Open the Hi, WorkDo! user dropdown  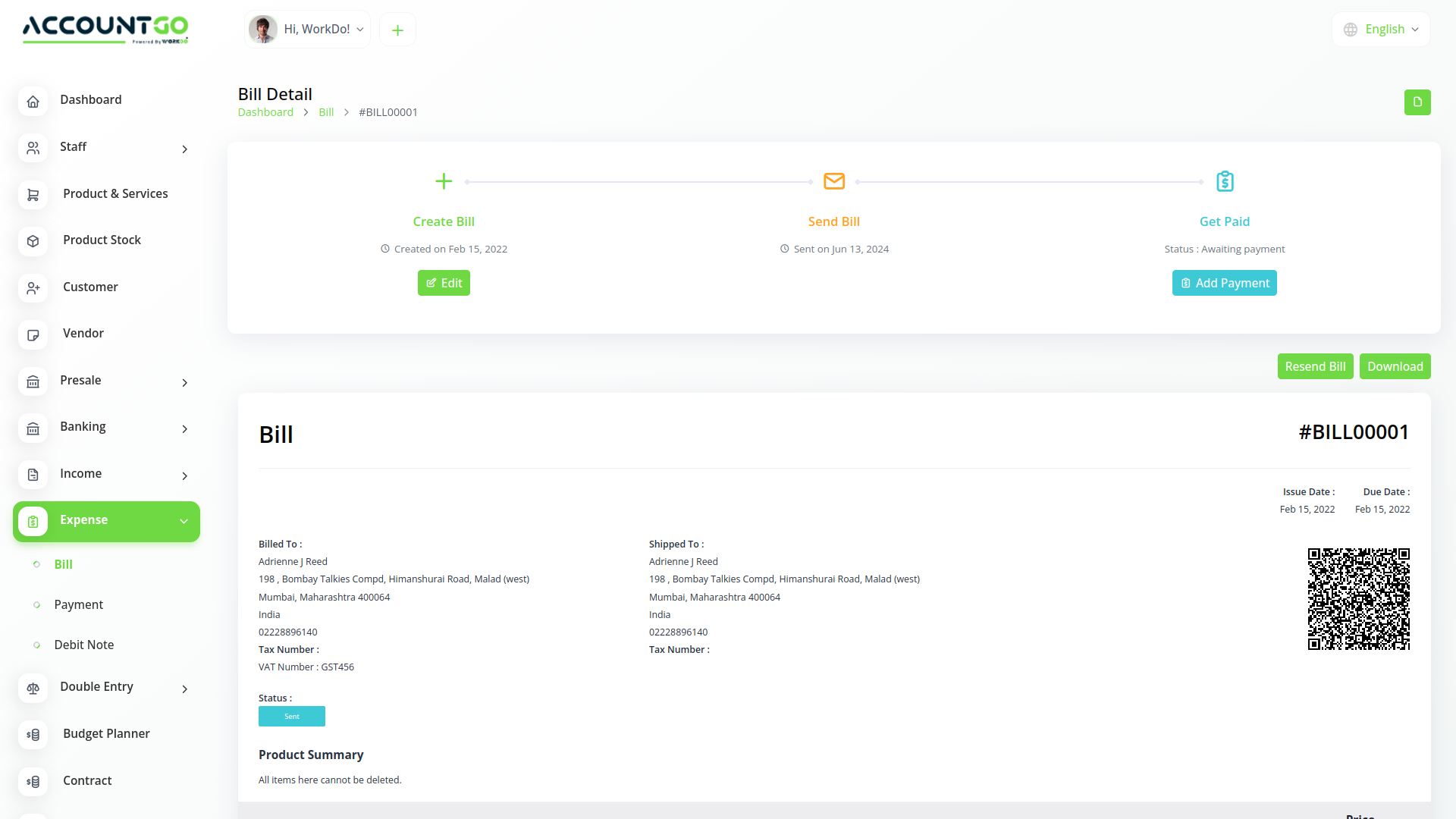coord(307,30)
